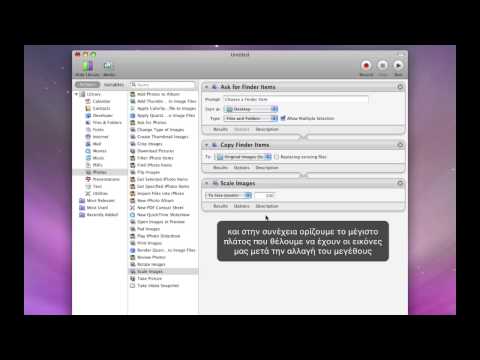This screenshot has width=480, height=360.
Task: Click the scale size value field
Action: (265, 195)
